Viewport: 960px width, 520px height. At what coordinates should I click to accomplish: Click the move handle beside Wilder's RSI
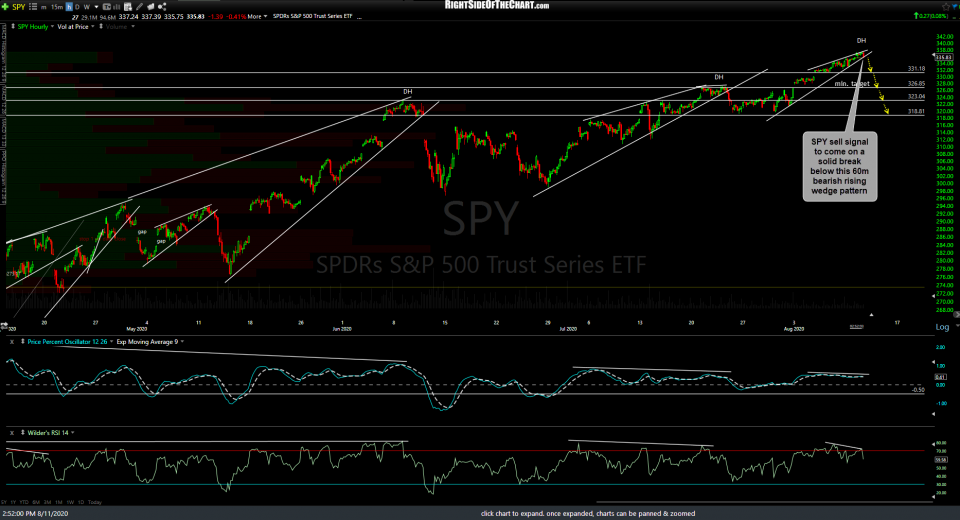click(23, 432)
